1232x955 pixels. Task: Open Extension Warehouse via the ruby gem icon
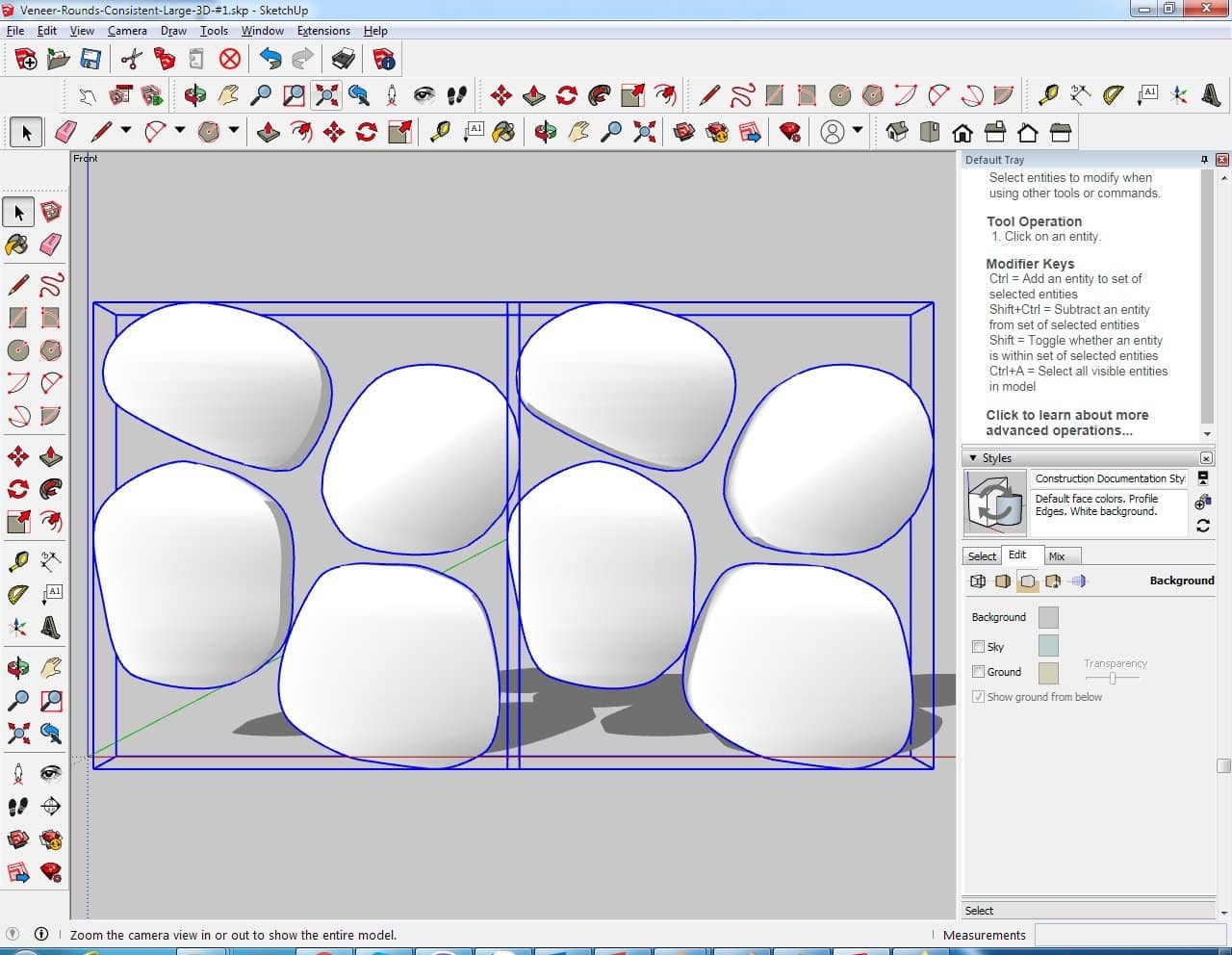(x=790, y=132)
